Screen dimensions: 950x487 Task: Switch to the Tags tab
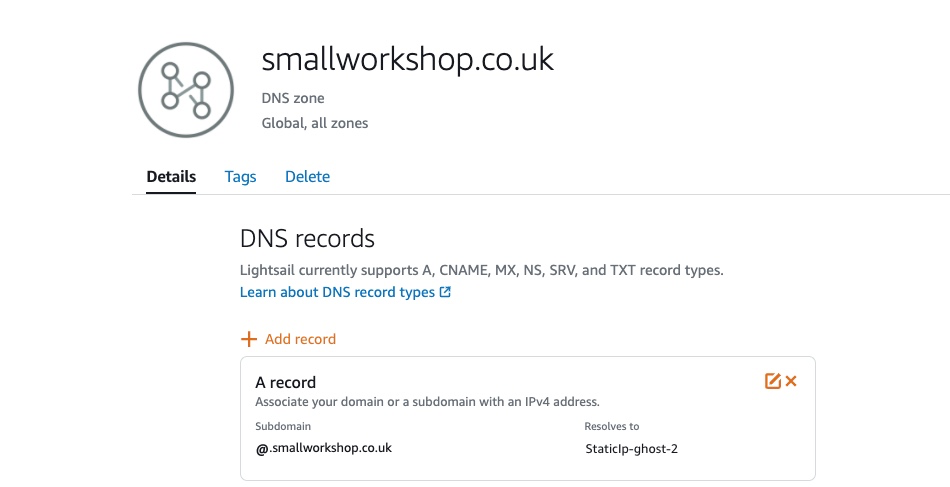pyautogui.click(x=240, y=176)
